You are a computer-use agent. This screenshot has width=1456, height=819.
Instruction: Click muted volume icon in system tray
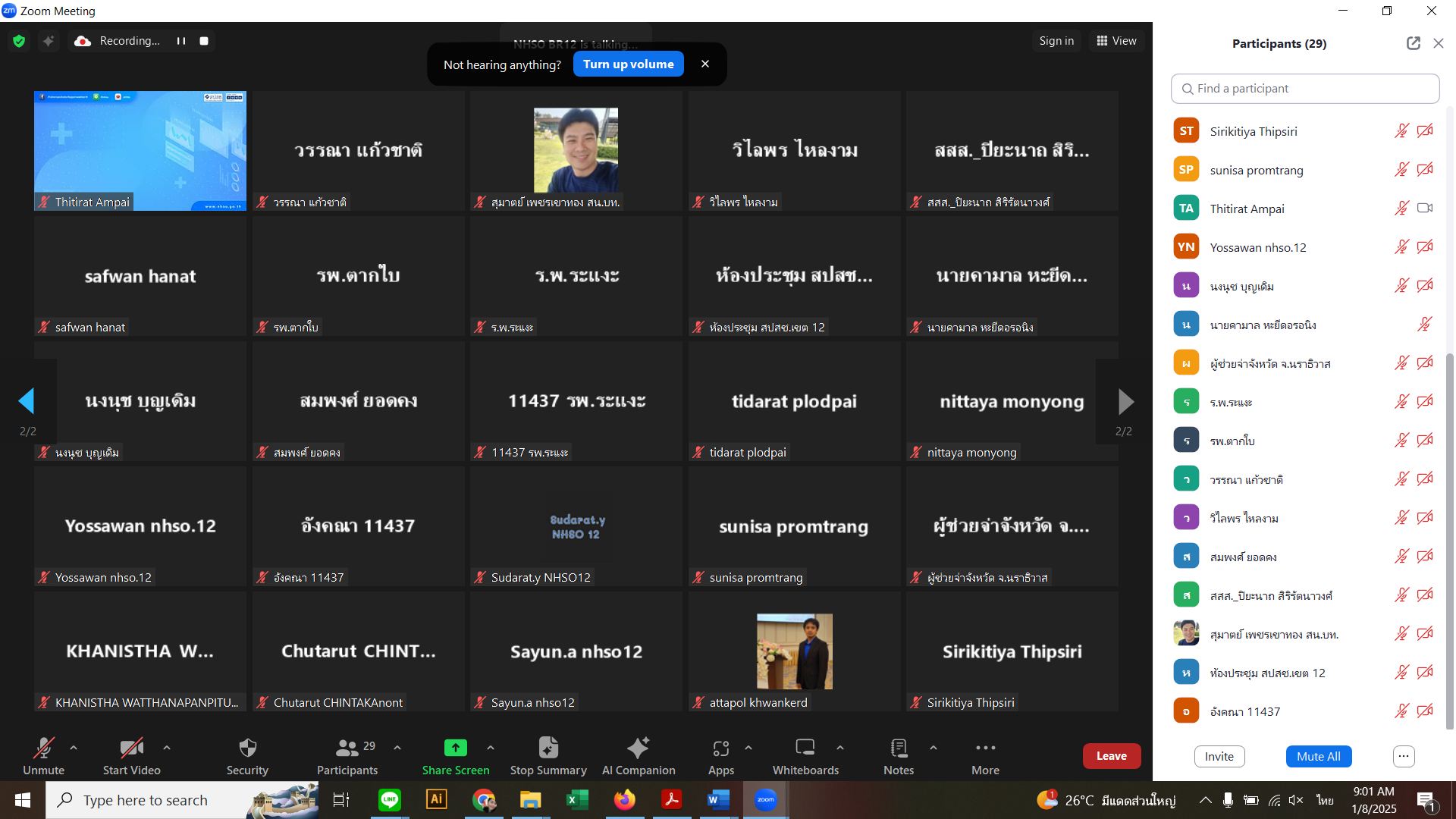[1296, 800]
